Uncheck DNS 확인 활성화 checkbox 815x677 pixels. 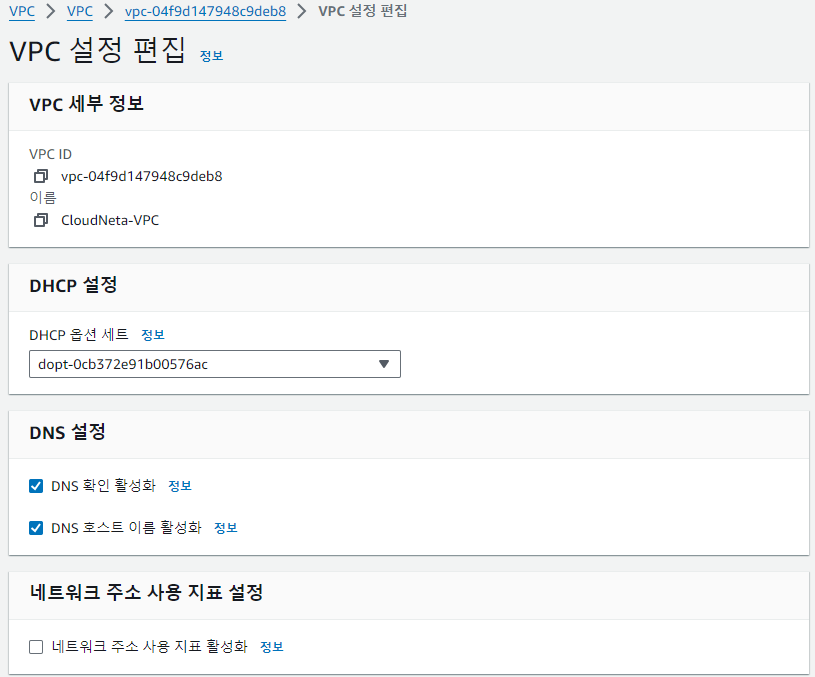[36, 486]
